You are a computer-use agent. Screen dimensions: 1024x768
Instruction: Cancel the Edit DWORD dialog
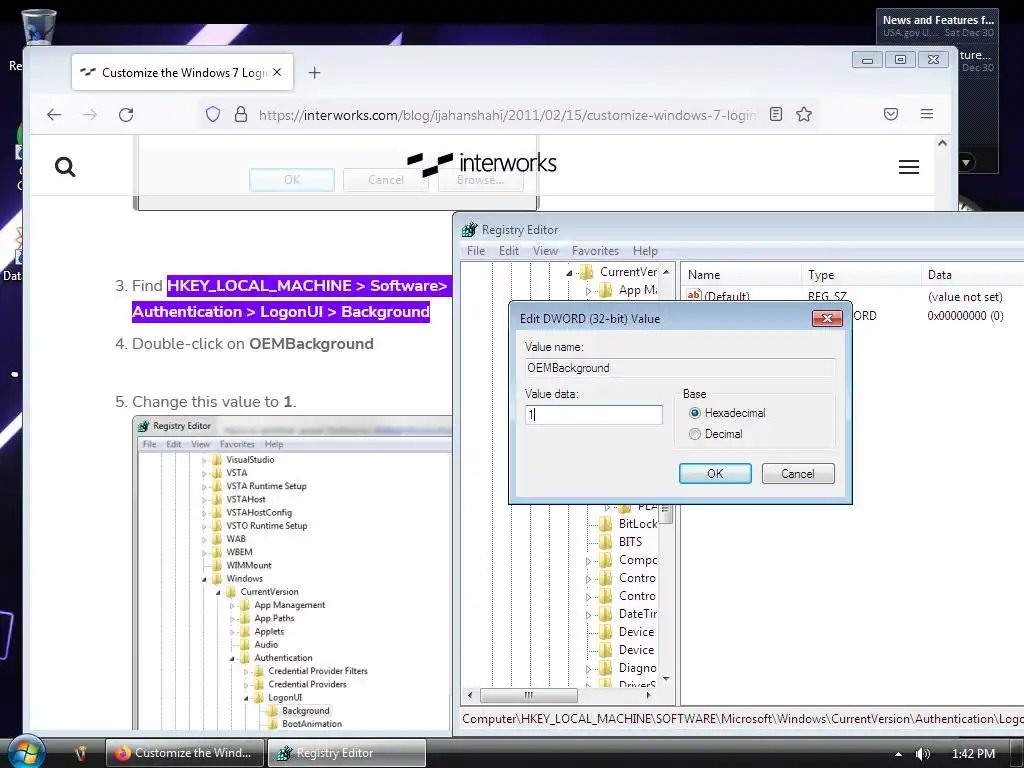tap(797, 473)
